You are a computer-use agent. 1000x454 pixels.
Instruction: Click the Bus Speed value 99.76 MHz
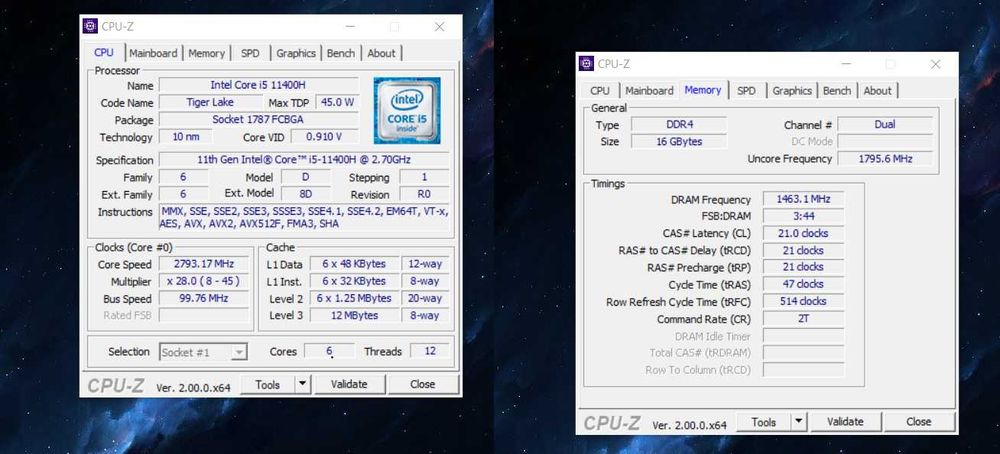(204, 298)
